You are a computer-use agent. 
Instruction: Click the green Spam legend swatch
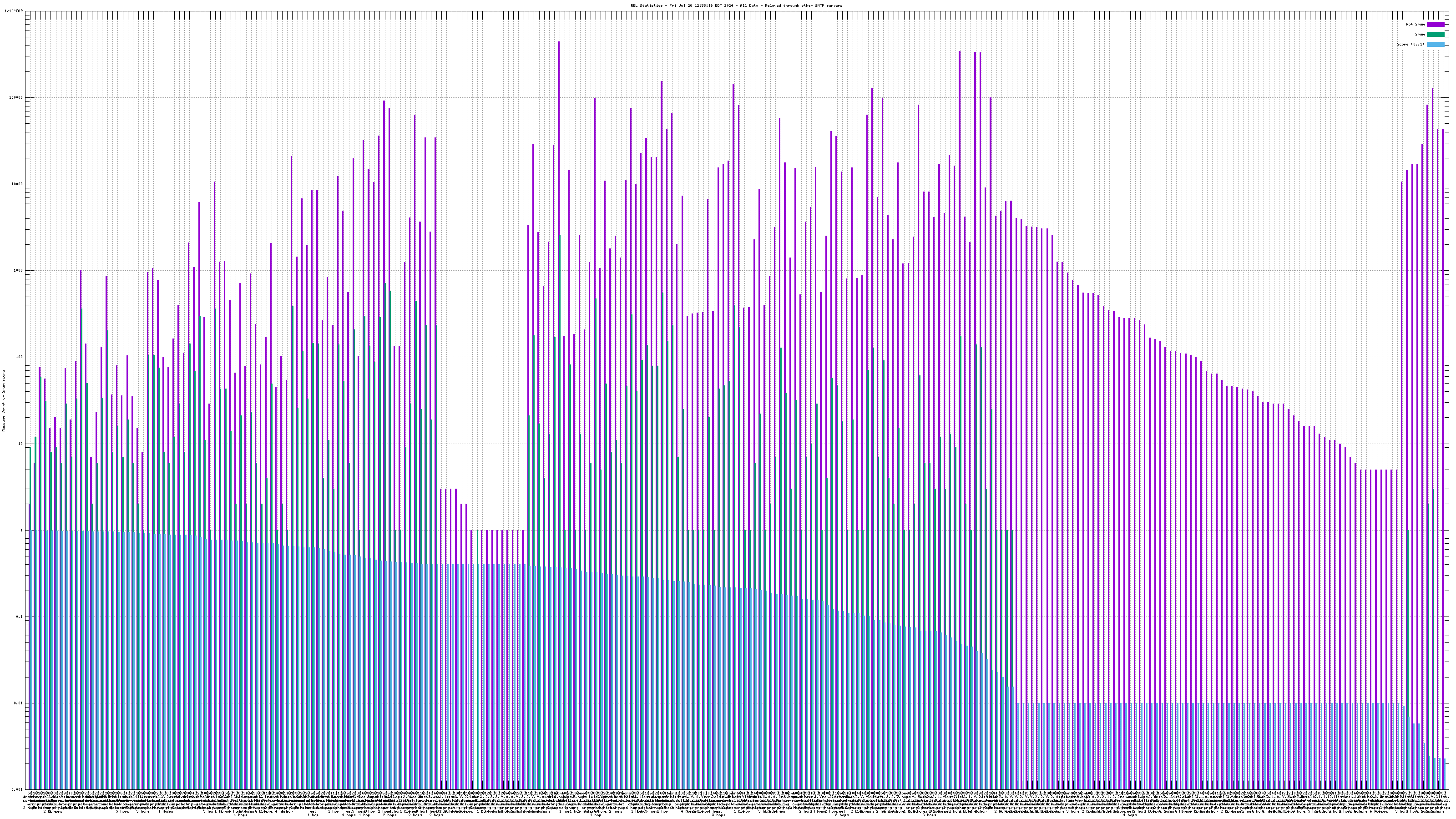[1435, 35]
